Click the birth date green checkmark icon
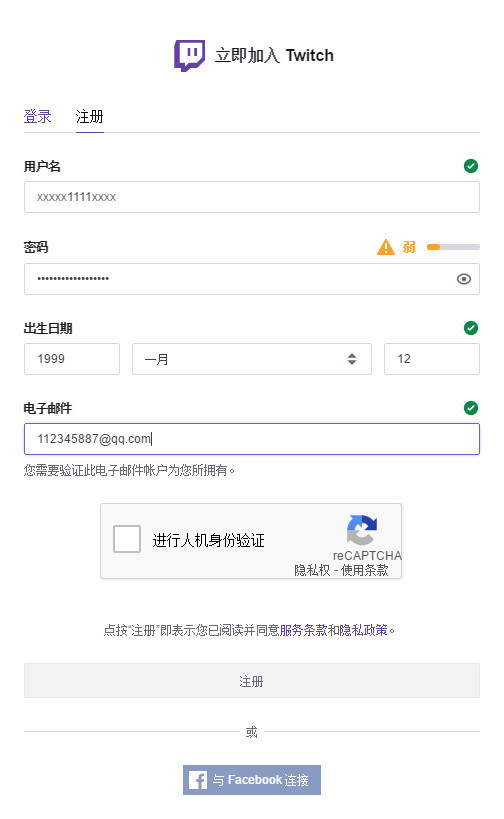504x819 pixels. pyautogui.click(x=471, y=328)
